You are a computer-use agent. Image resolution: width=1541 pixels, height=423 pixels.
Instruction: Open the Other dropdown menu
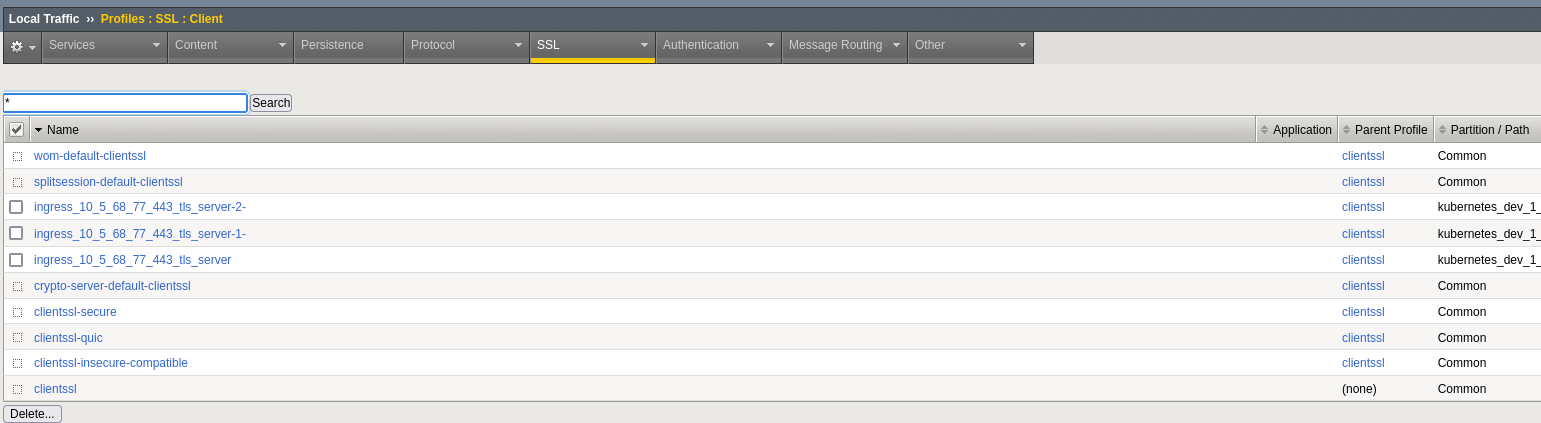click(x=970, y=47)
